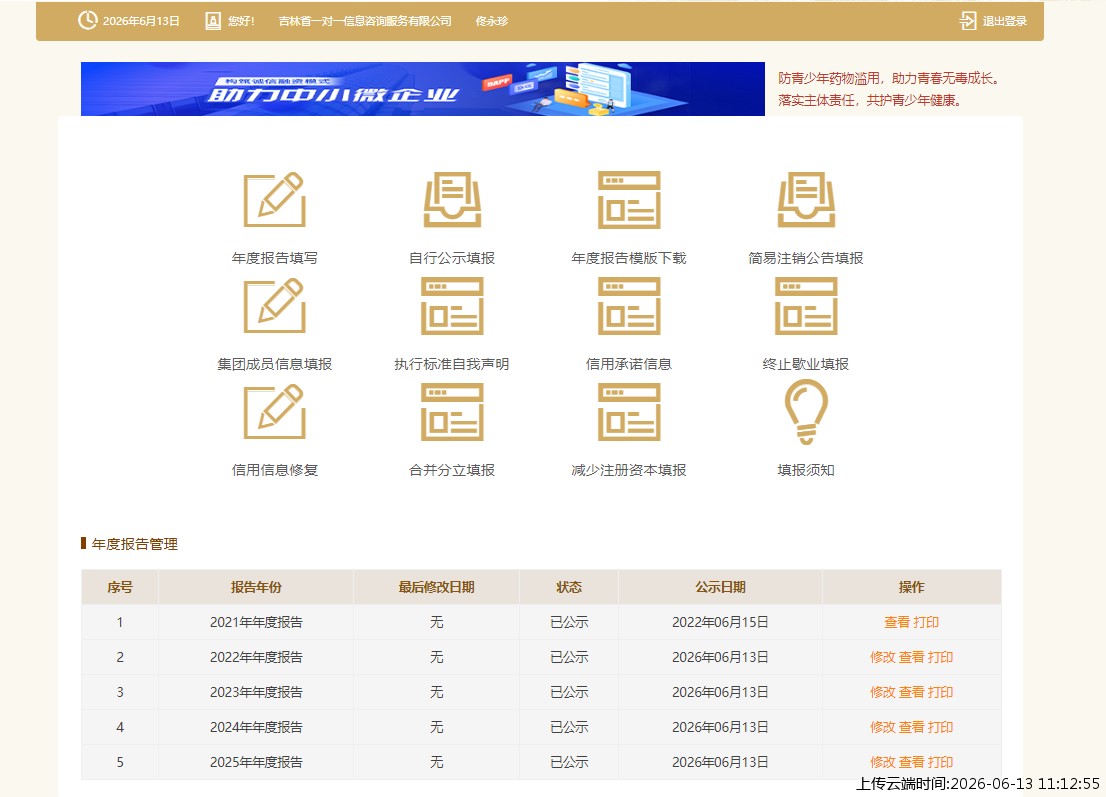The width and height of the screenshot is (1106, 797).
Task: Click the user name 佟永珍
Action: click(x=492, y=21)
